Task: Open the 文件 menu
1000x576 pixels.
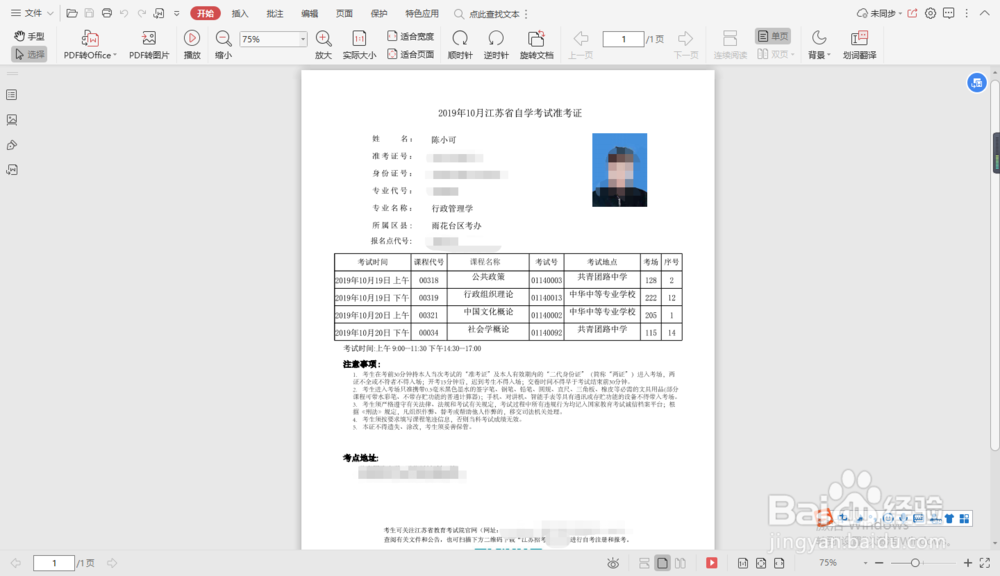Action: pyautogui.click(x=32, y=13)
